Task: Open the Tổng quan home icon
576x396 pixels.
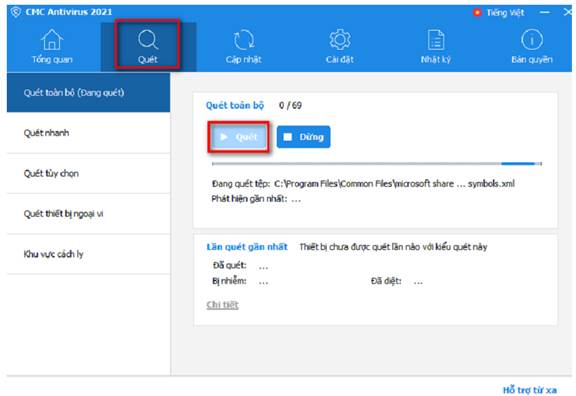Action: 52,40
